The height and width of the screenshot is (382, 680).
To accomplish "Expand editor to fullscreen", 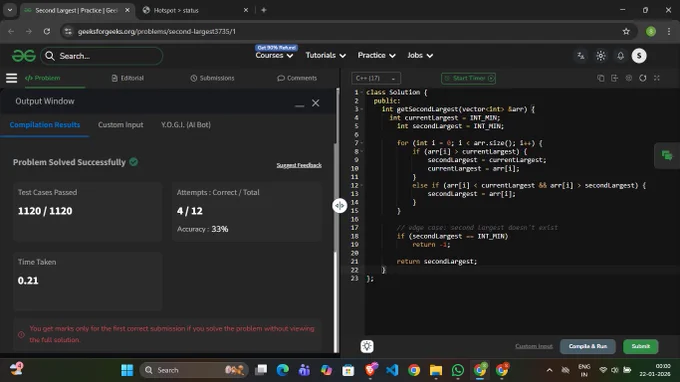I will point(657,78).
